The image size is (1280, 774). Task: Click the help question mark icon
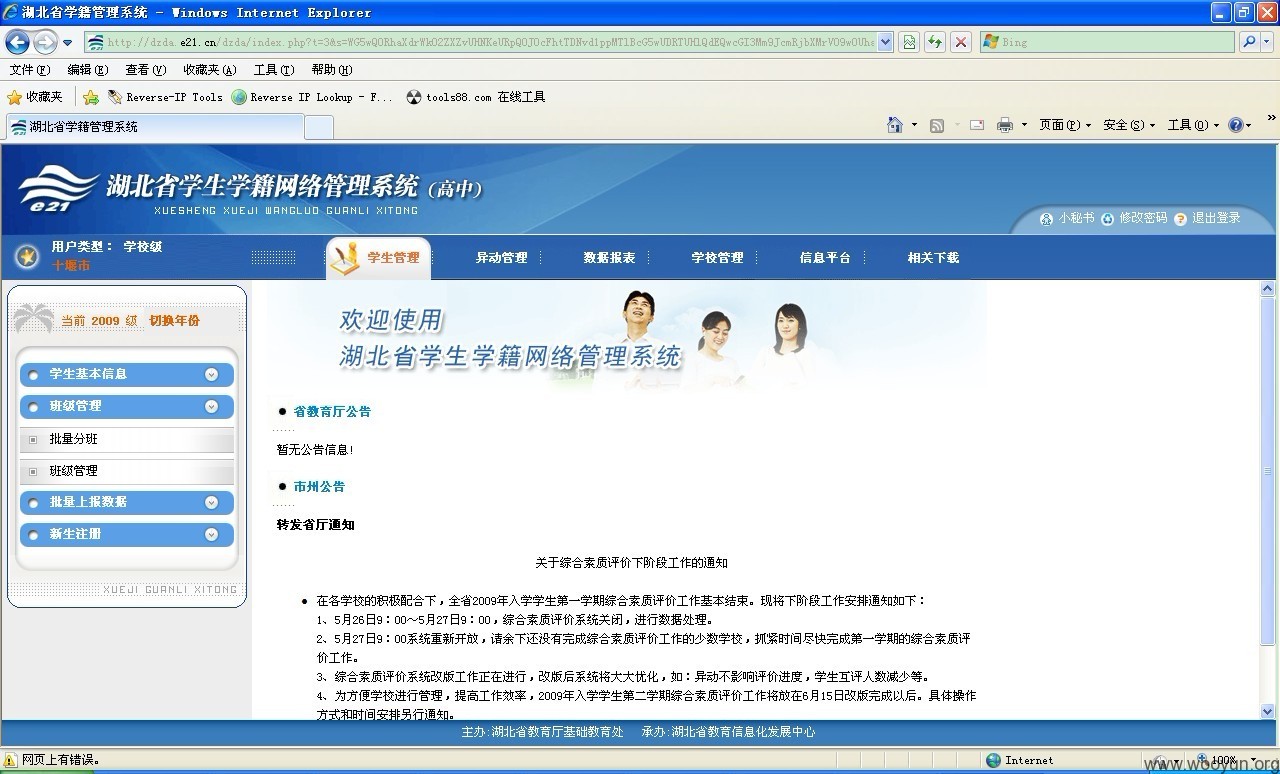[1236, 125]
